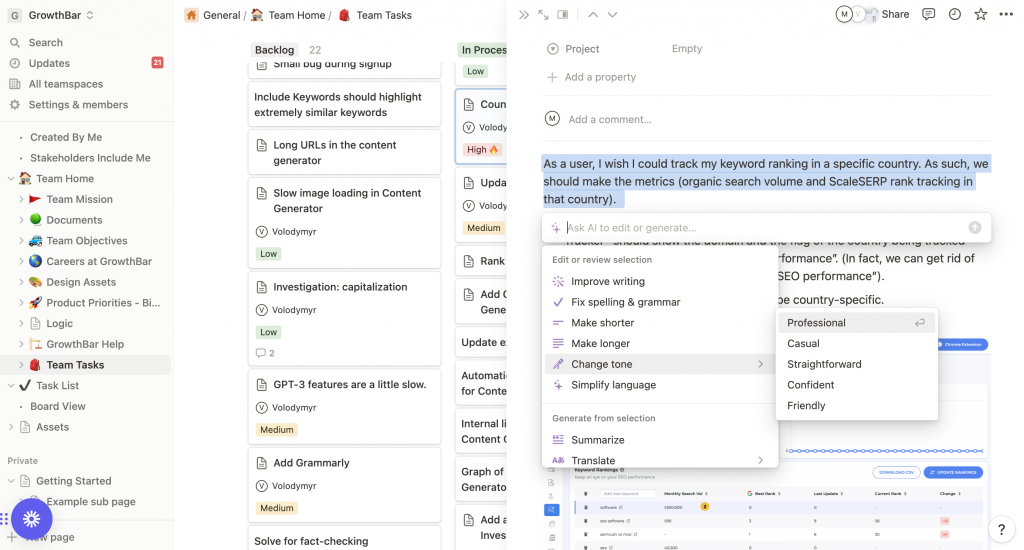1024x550 pixels.
Task: Open Change tone submenu
Action: tap(660, 364)
